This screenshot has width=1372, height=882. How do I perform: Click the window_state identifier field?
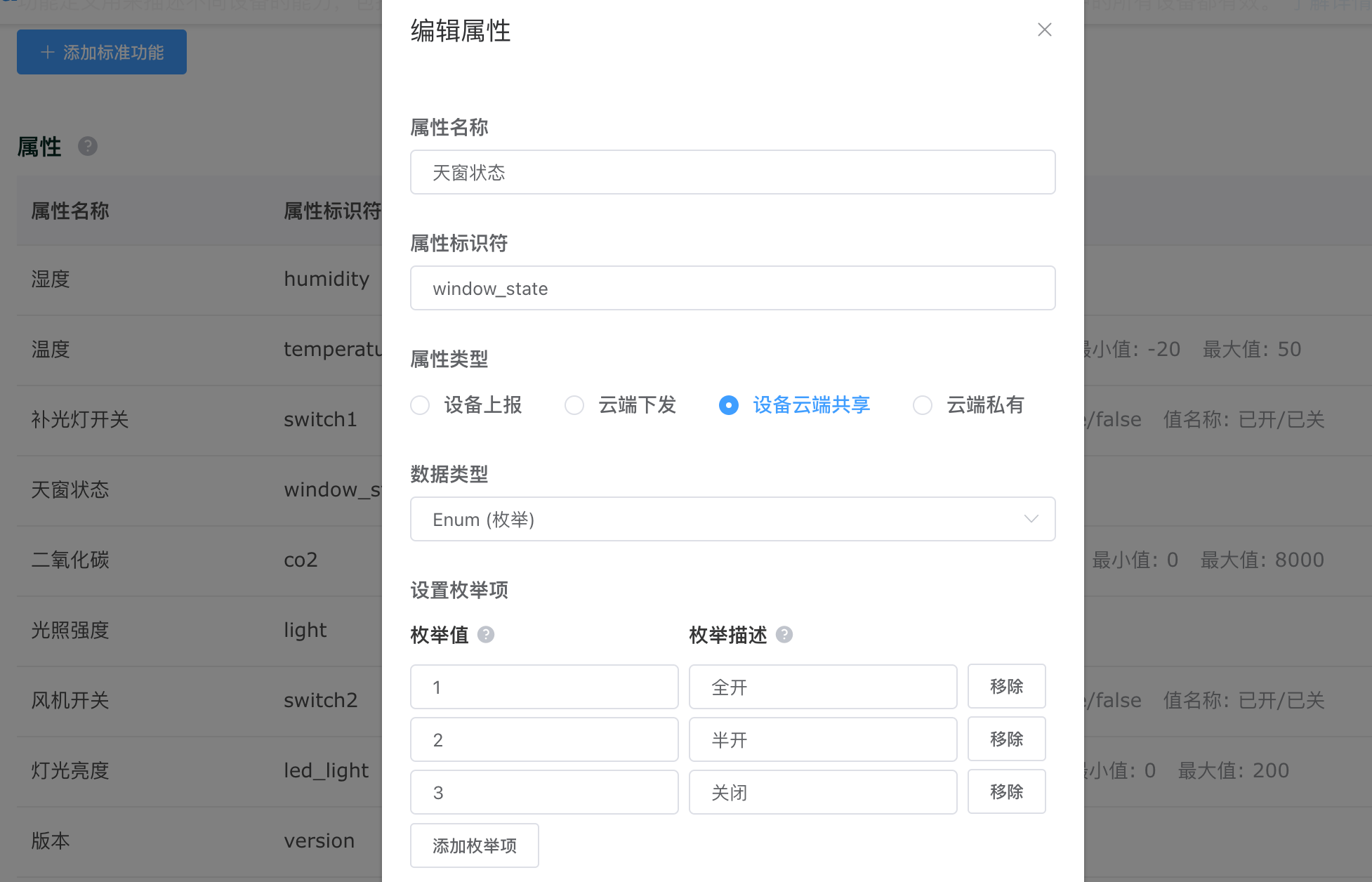point(732,288)
